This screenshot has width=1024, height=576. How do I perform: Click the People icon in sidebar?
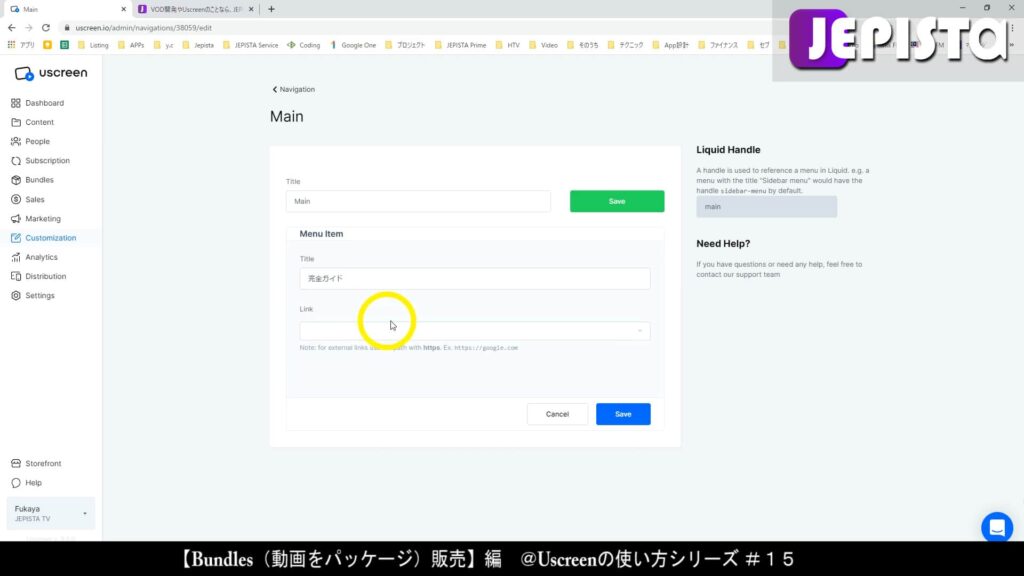16,141
